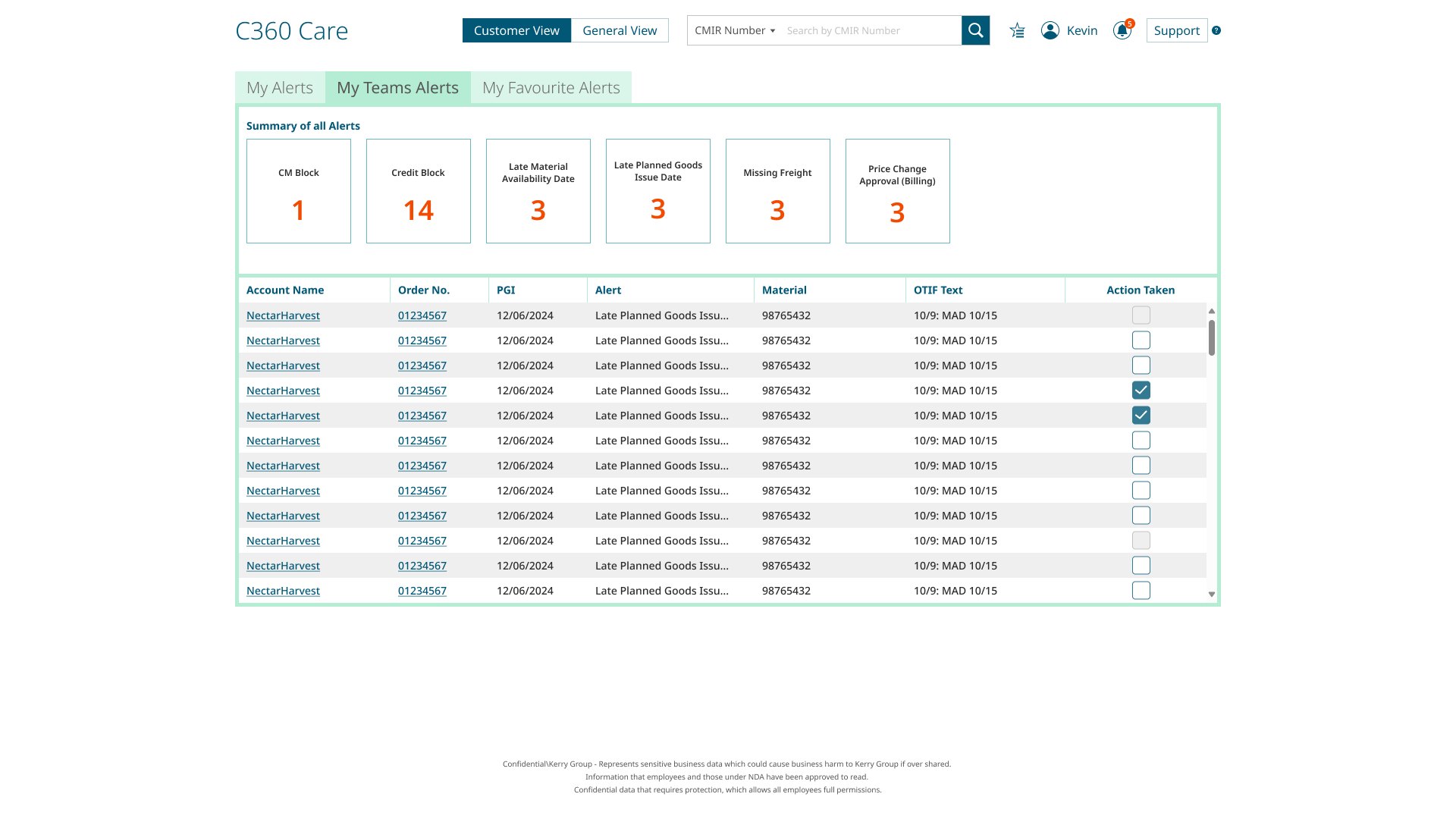The width and height of the screenshot is (1456, 819).
Task: Click the Support button
Action: point(1176,30)
